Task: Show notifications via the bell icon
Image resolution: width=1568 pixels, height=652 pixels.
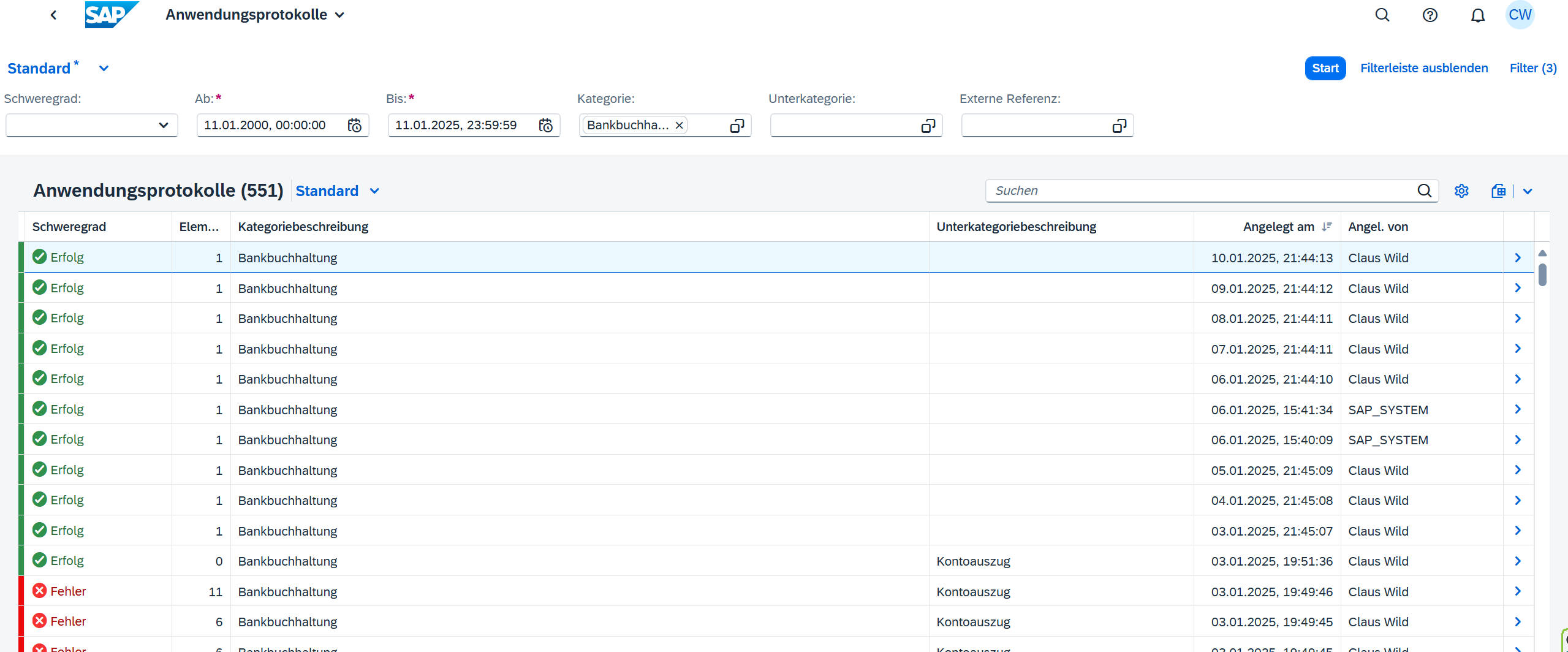Action: tap(1477, 15)
